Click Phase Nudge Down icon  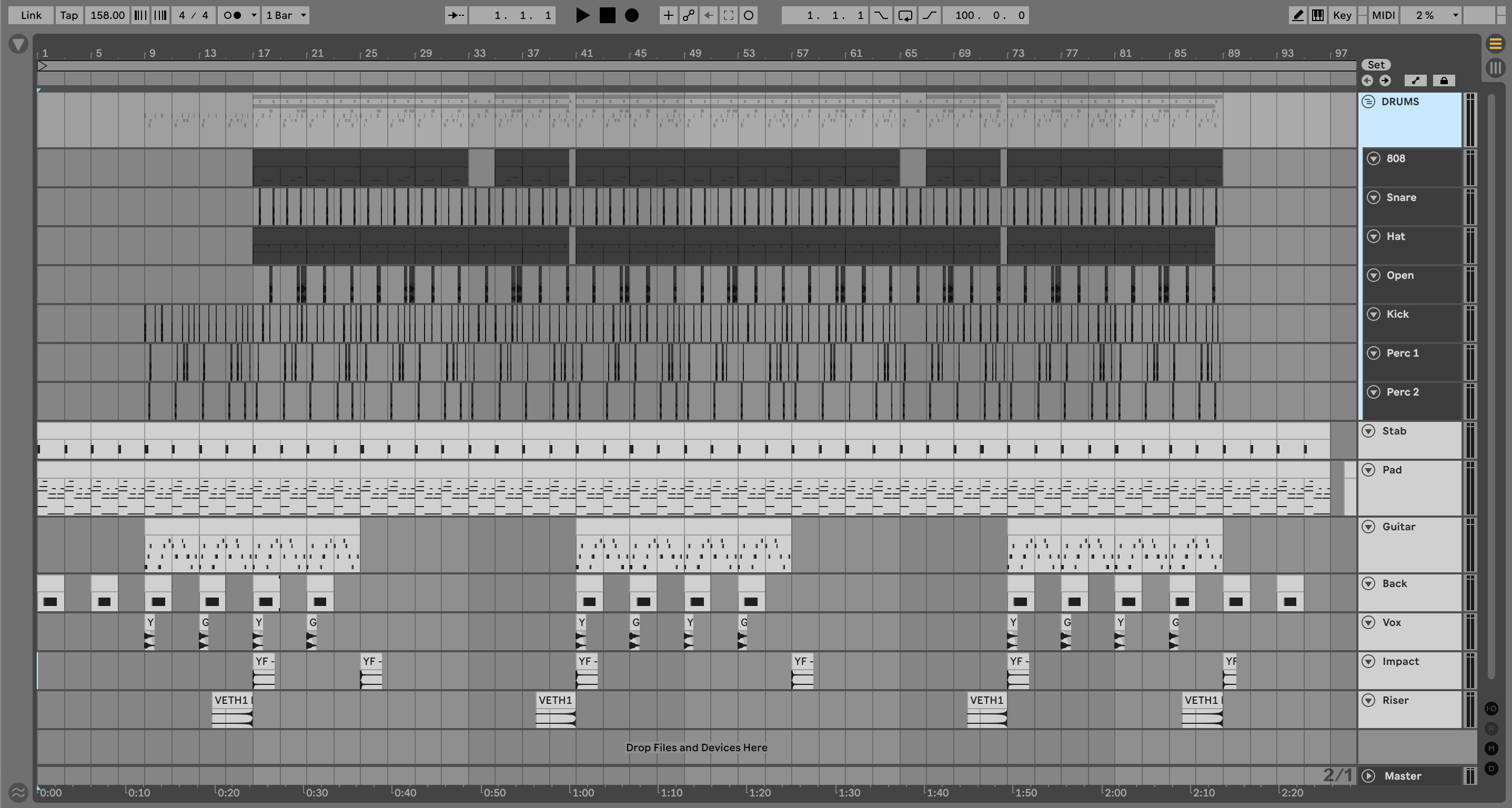click(x=140, y=15)
